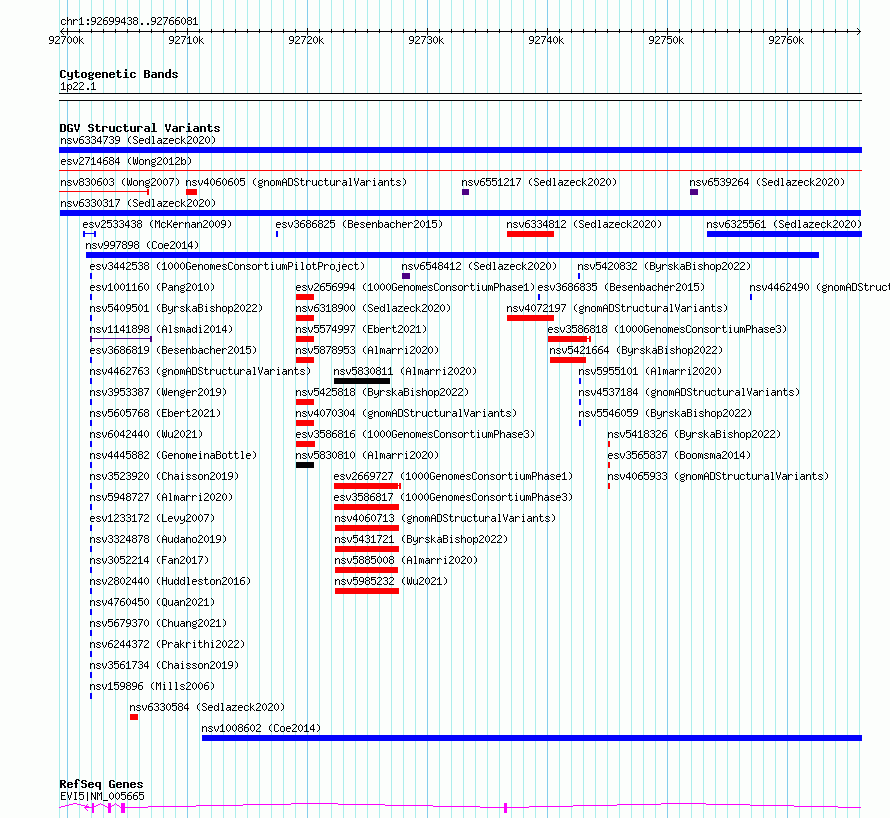Click nsv6042440 (Wu2021) label
This screenshot has height=818, width=890.
[x=146, y=434]
